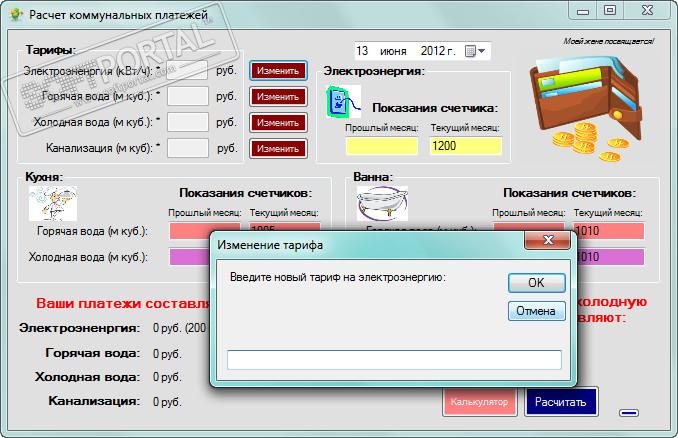Focus kitchen hot water Прошлый месяц field
The height and width of the screenshot is (438, 678).
click(205, 230)
